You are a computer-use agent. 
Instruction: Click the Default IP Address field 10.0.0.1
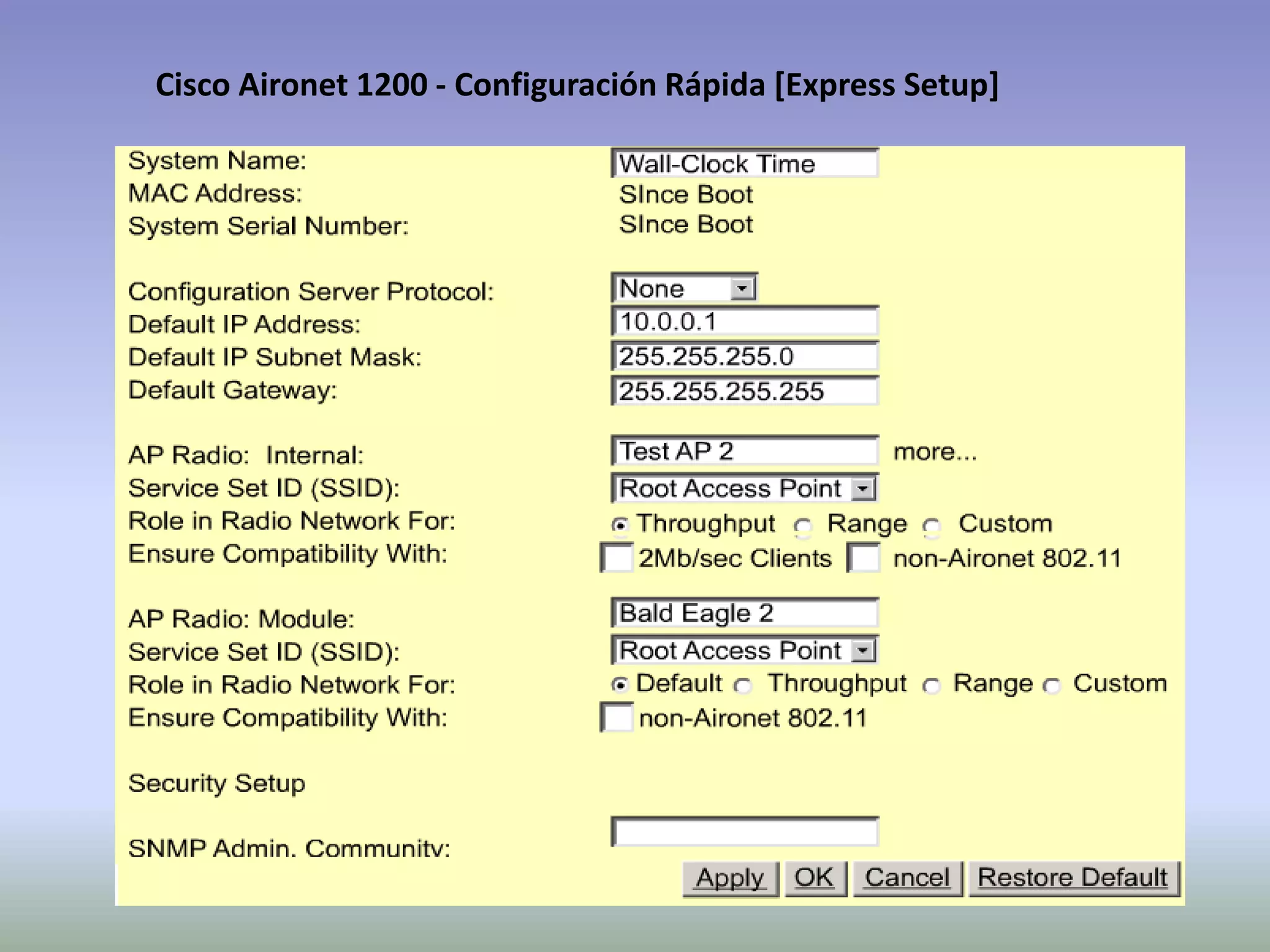pos(745,322)
